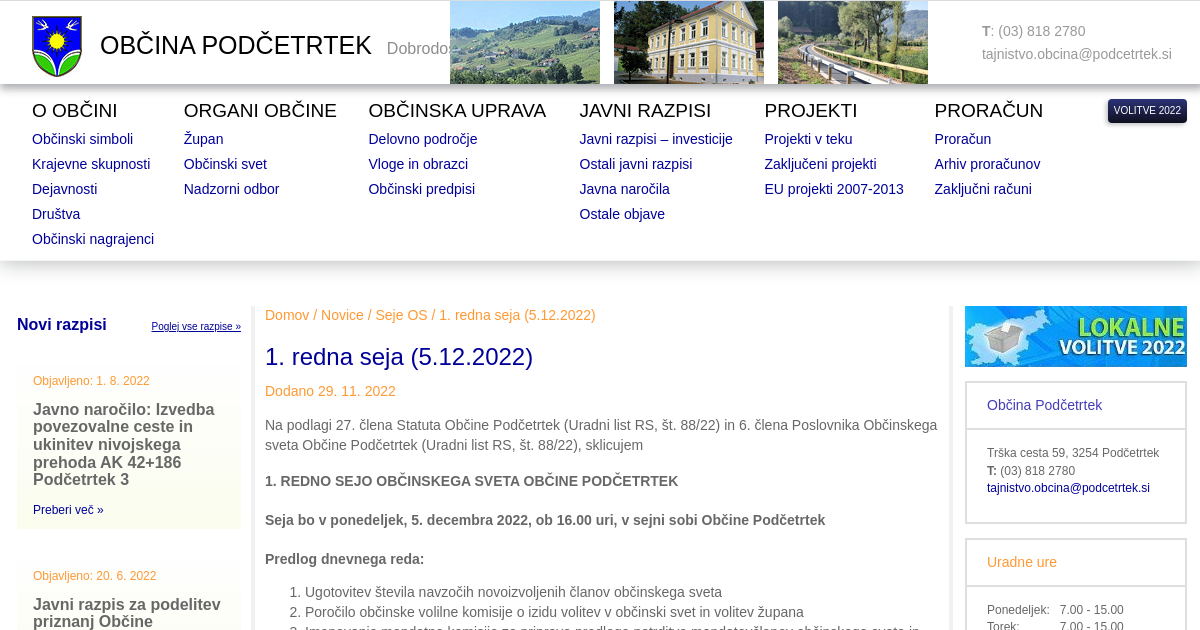Open the Lokalne volitve 2022 banner
1200x630 pixels.
1075,337
